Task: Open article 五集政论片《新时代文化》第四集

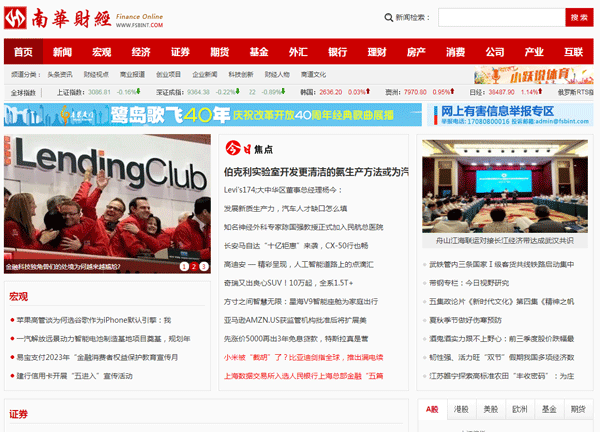Action: click(x=501, y=302)
